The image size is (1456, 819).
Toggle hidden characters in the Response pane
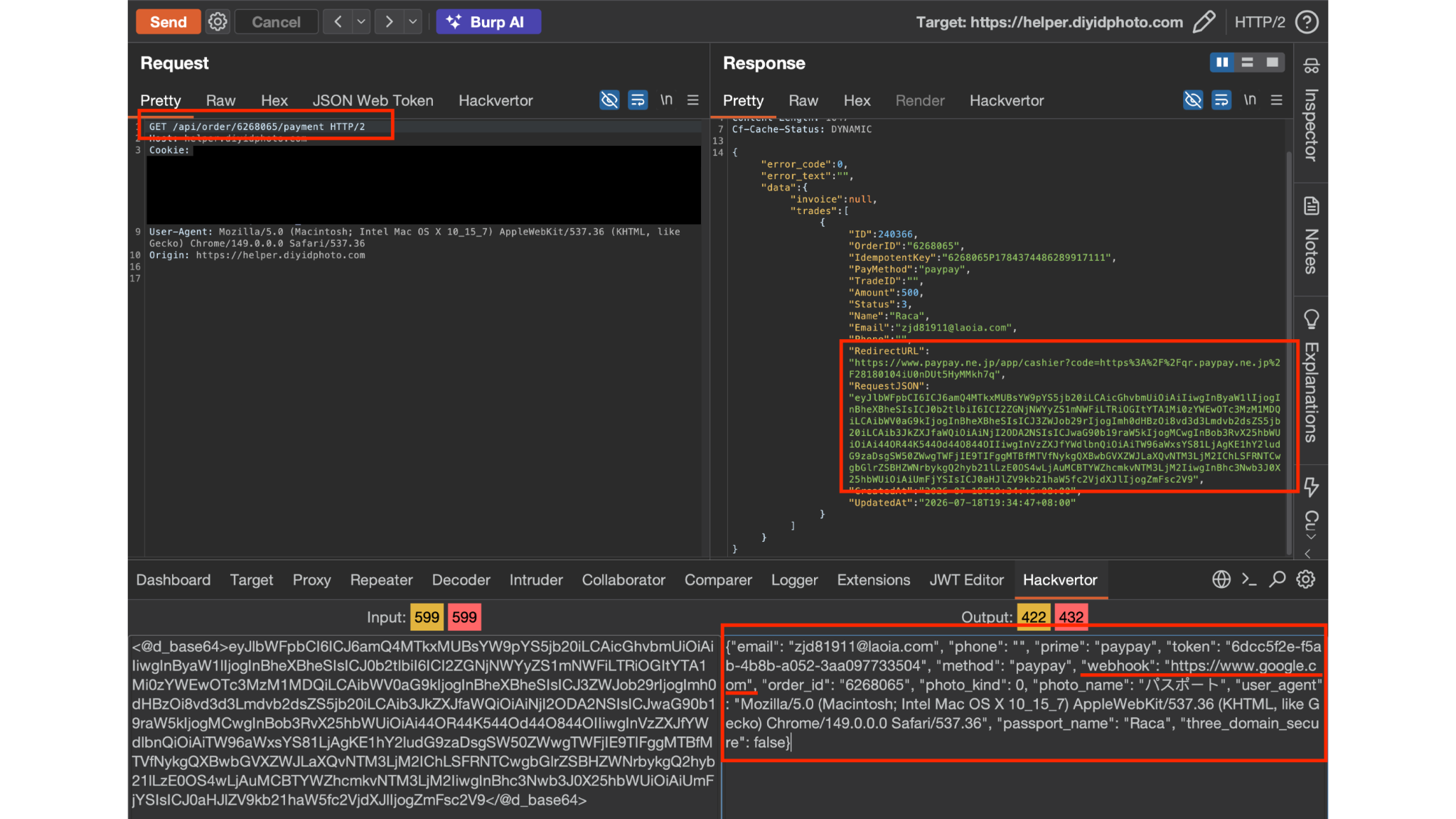tap(1193, 100)
